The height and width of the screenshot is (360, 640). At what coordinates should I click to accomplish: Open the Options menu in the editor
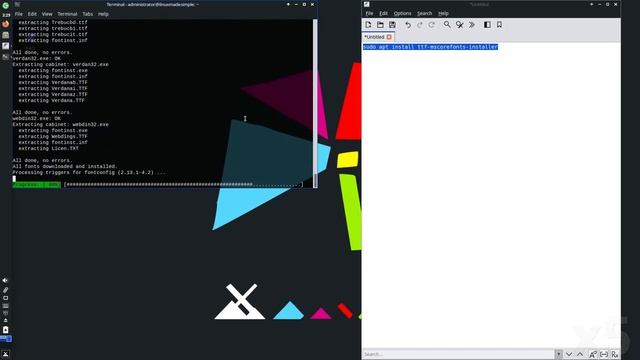(402, 13)
